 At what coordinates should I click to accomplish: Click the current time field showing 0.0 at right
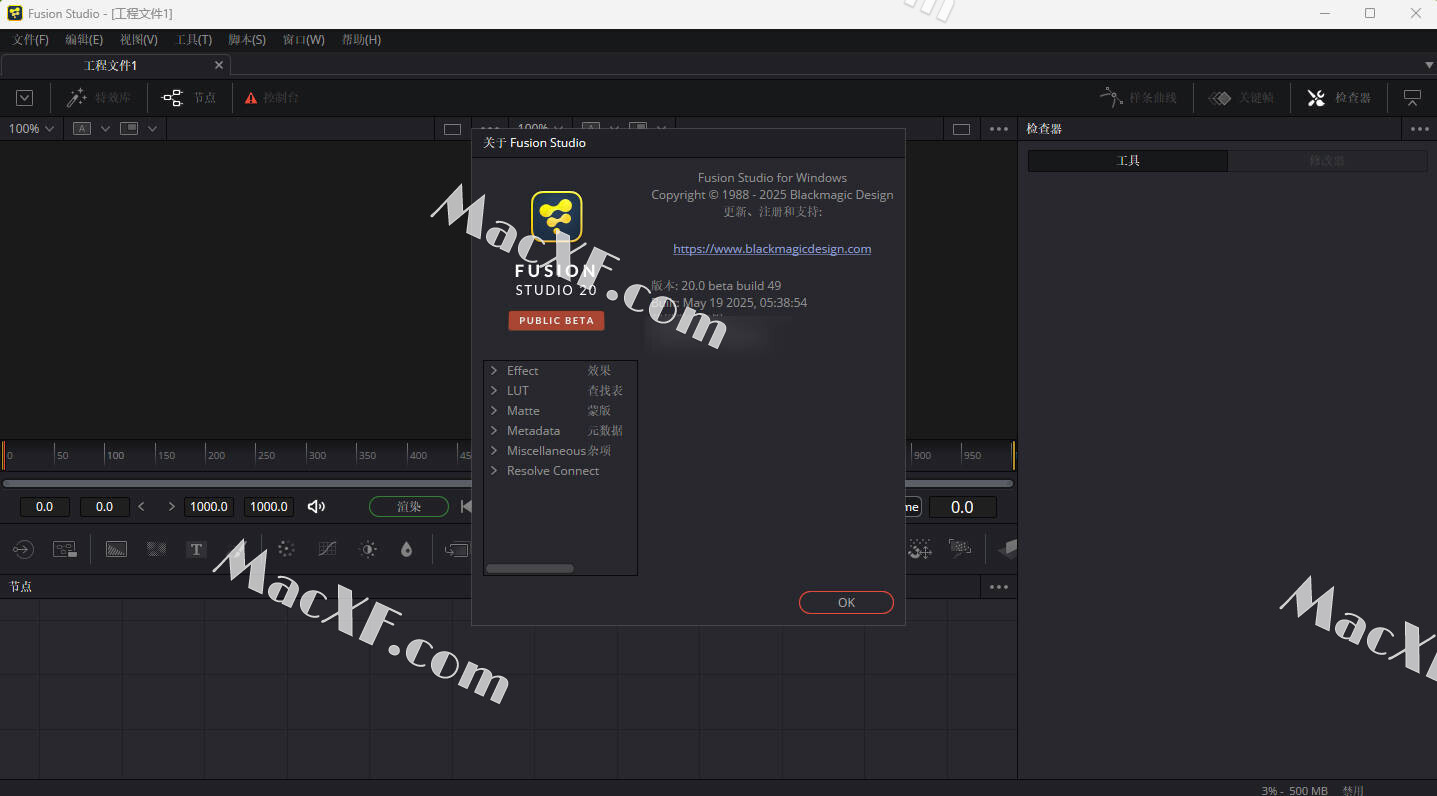click(x=962, y=507)
